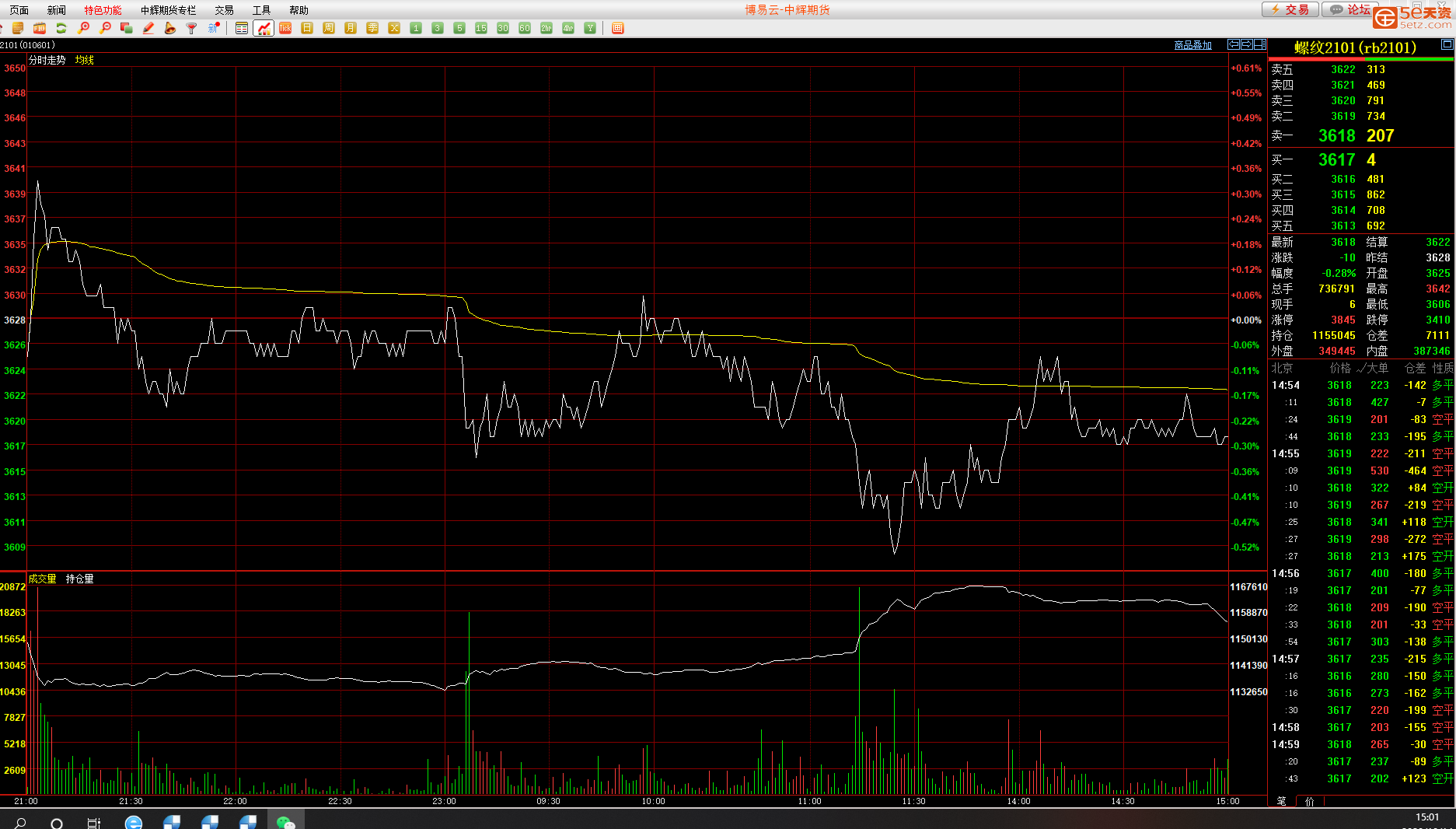This screenshot has width=1456, height=829.
Task: Open the overlapping windows toolbar icon
Action: 127,28
